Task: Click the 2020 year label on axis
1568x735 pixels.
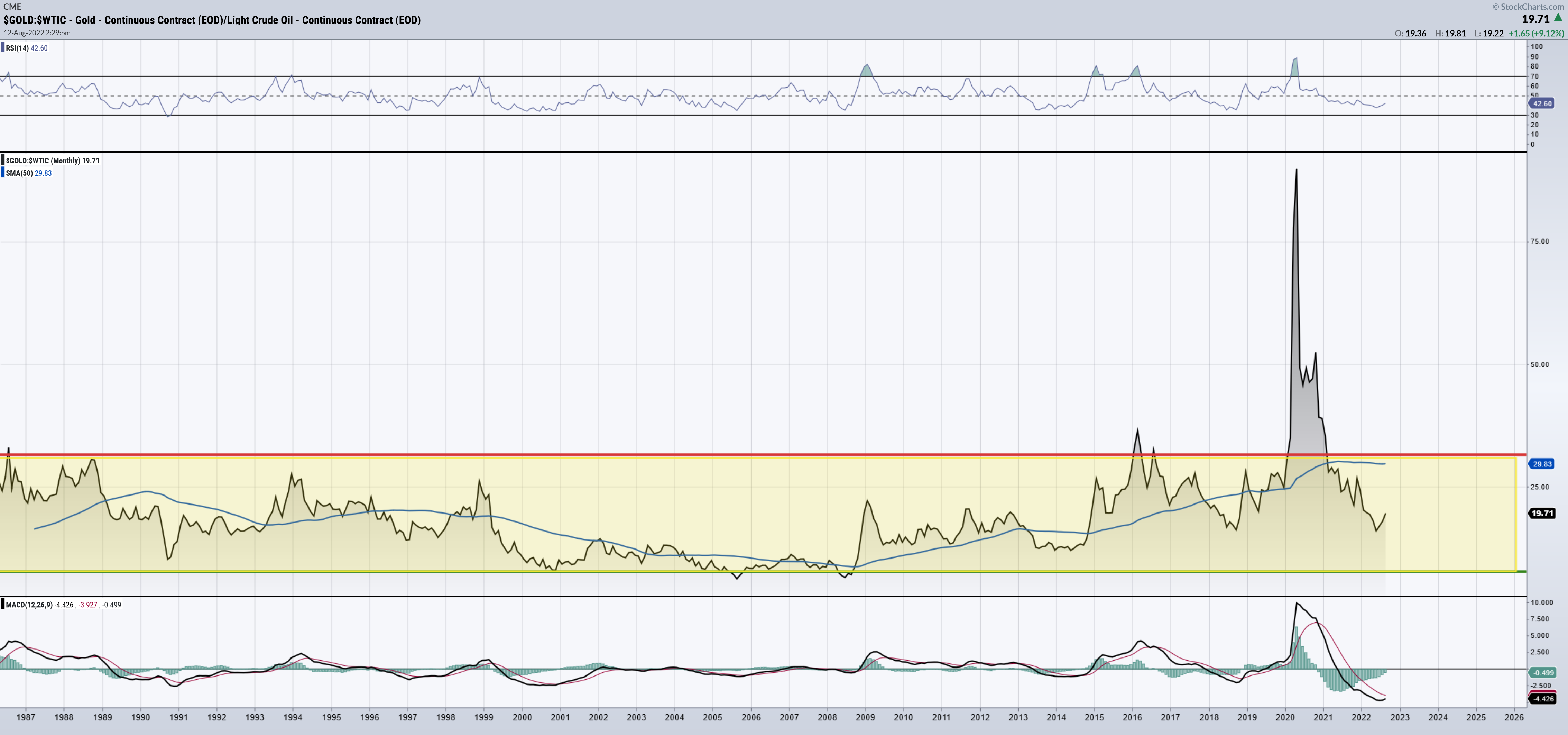Action: click(1285, 717)
